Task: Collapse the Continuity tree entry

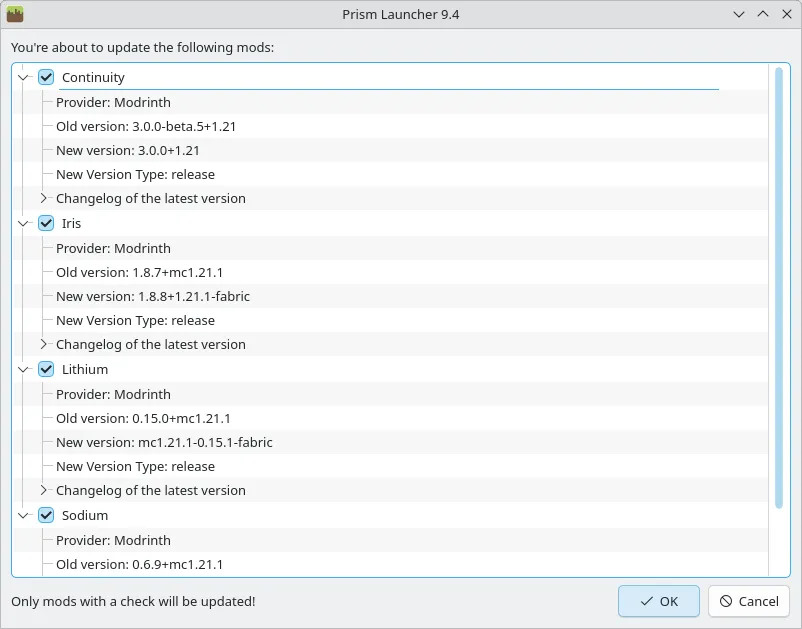Action: point(23,78)
